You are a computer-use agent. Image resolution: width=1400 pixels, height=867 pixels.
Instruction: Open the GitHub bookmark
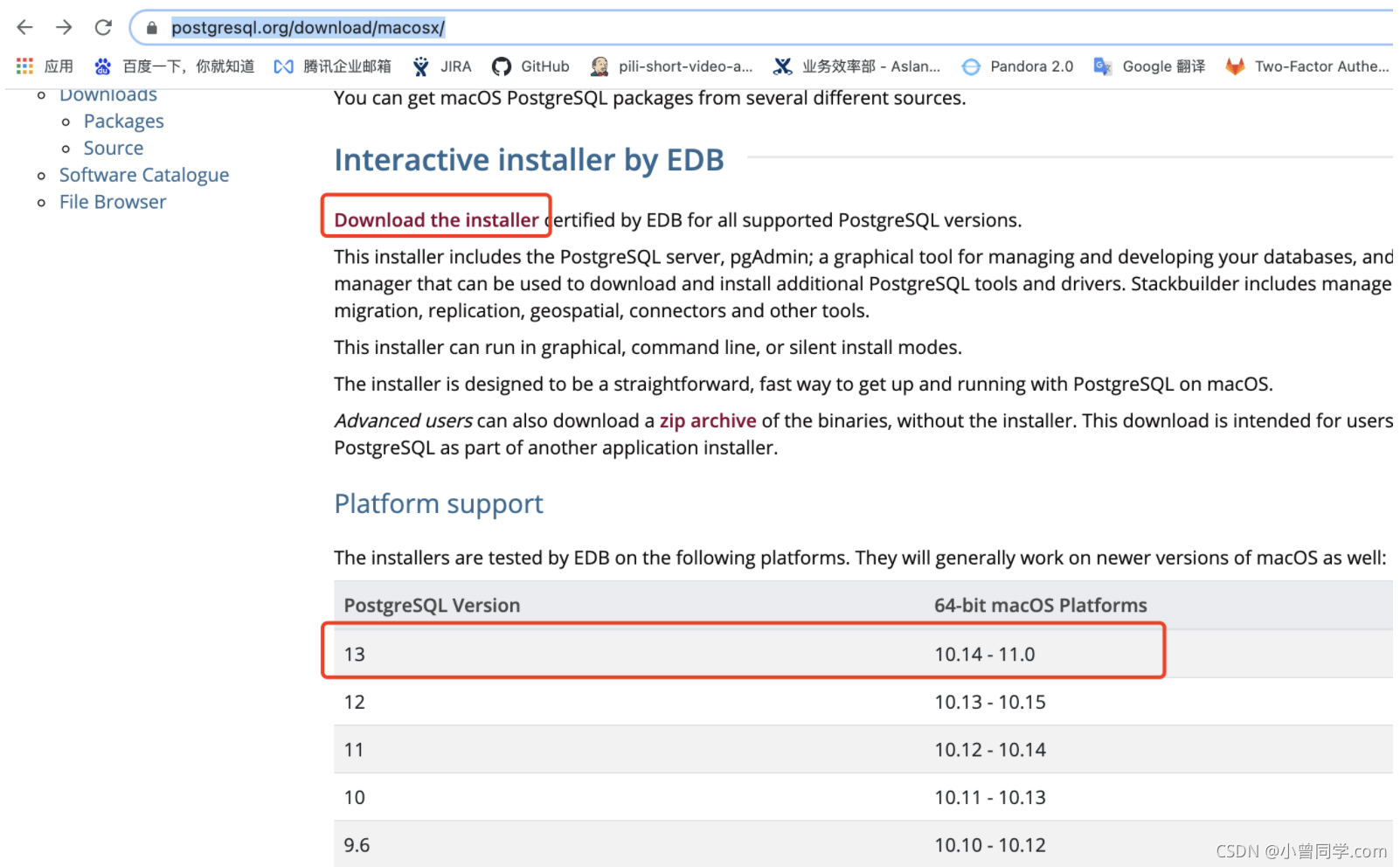[545, 66]
